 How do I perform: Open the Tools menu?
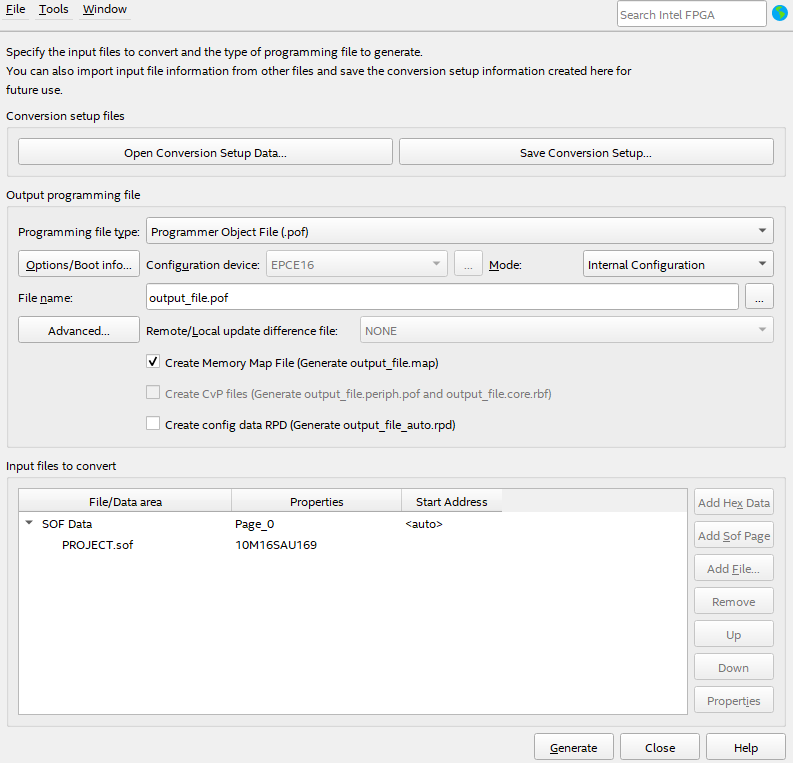coord(54,9)
